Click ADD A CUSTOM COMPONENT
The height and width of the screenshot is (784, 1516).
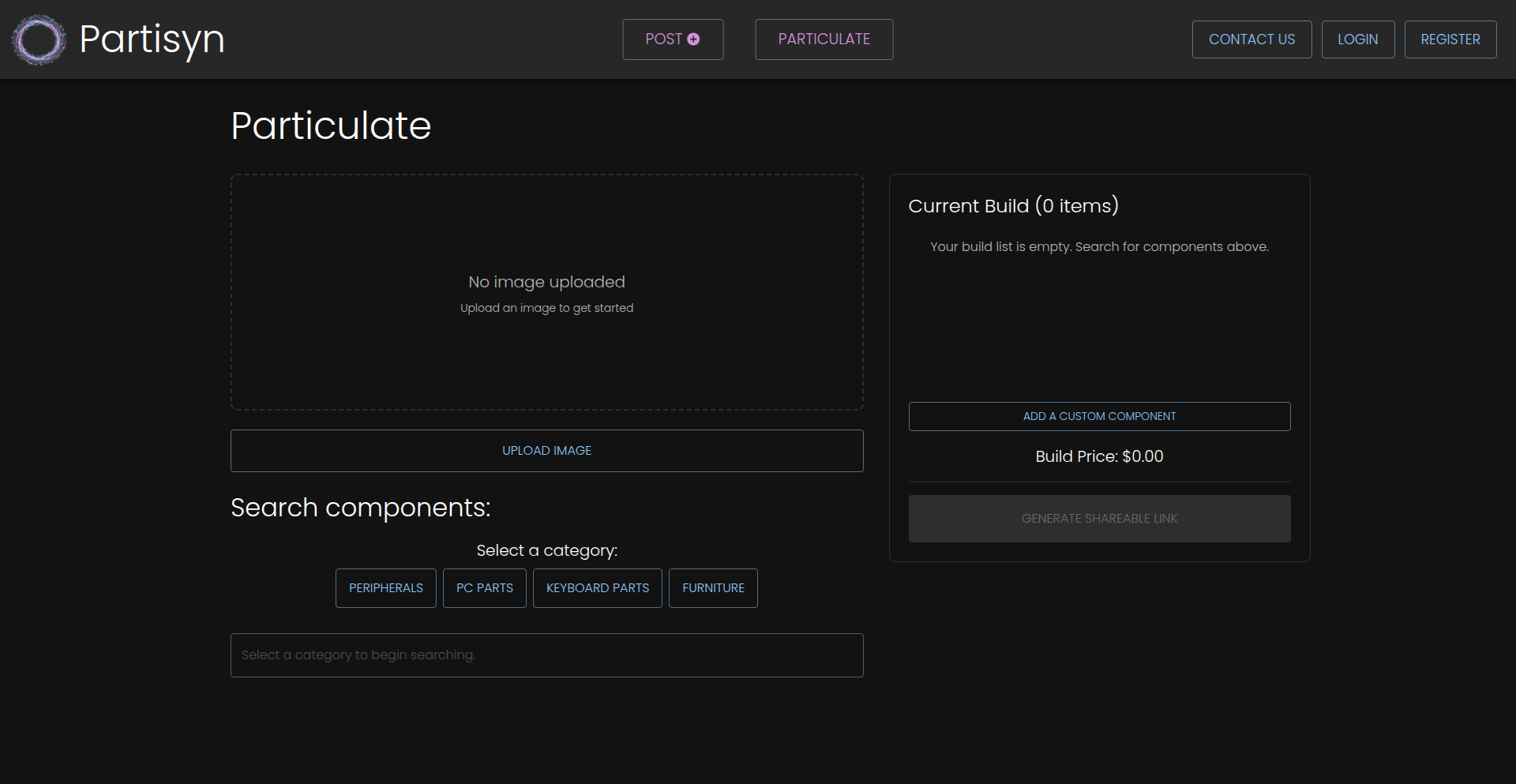[1099, 416]
